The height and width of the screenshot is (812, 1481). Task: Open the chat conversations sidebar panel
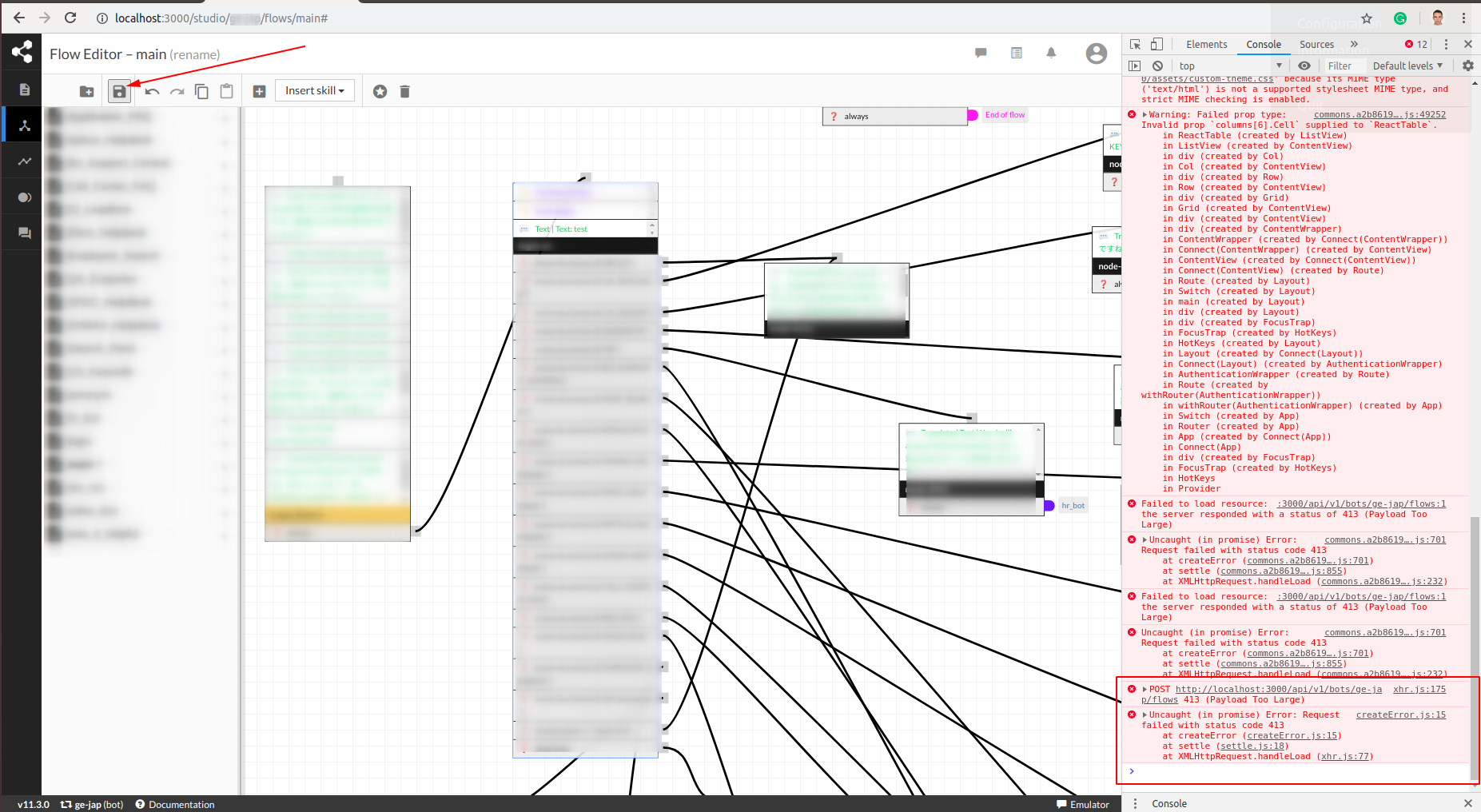(x=22, y=233)
